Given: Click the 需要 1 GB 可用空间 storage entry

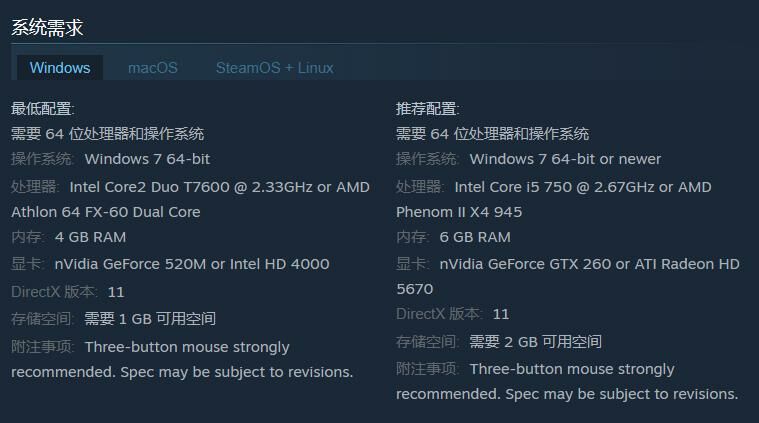Looking at the screenshot, I should [x=150, y=319].
